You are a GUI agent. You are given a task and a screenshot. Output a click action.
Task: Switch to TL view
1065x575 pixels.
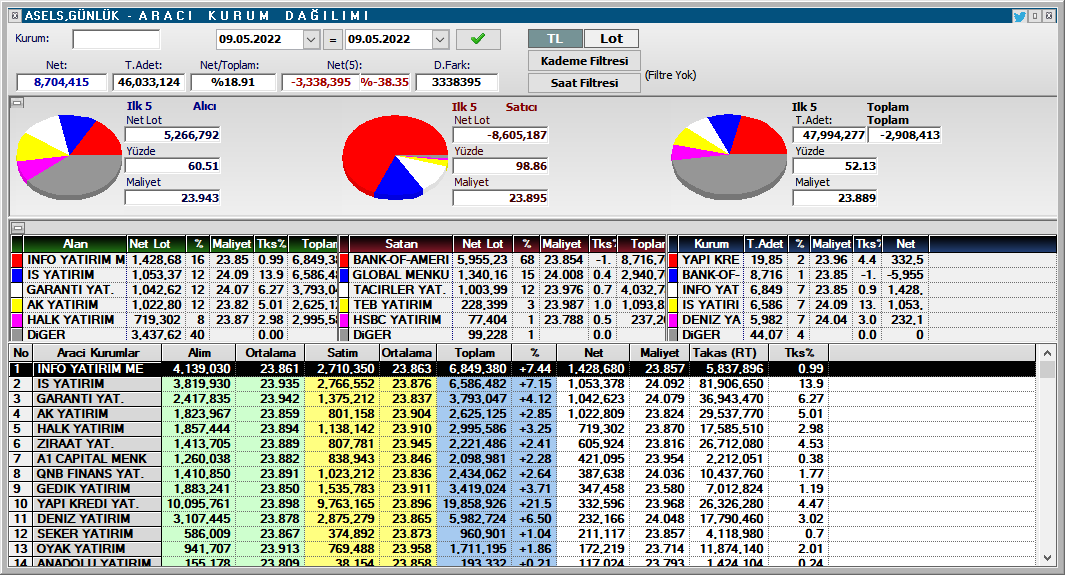click(x=555, y=39)
